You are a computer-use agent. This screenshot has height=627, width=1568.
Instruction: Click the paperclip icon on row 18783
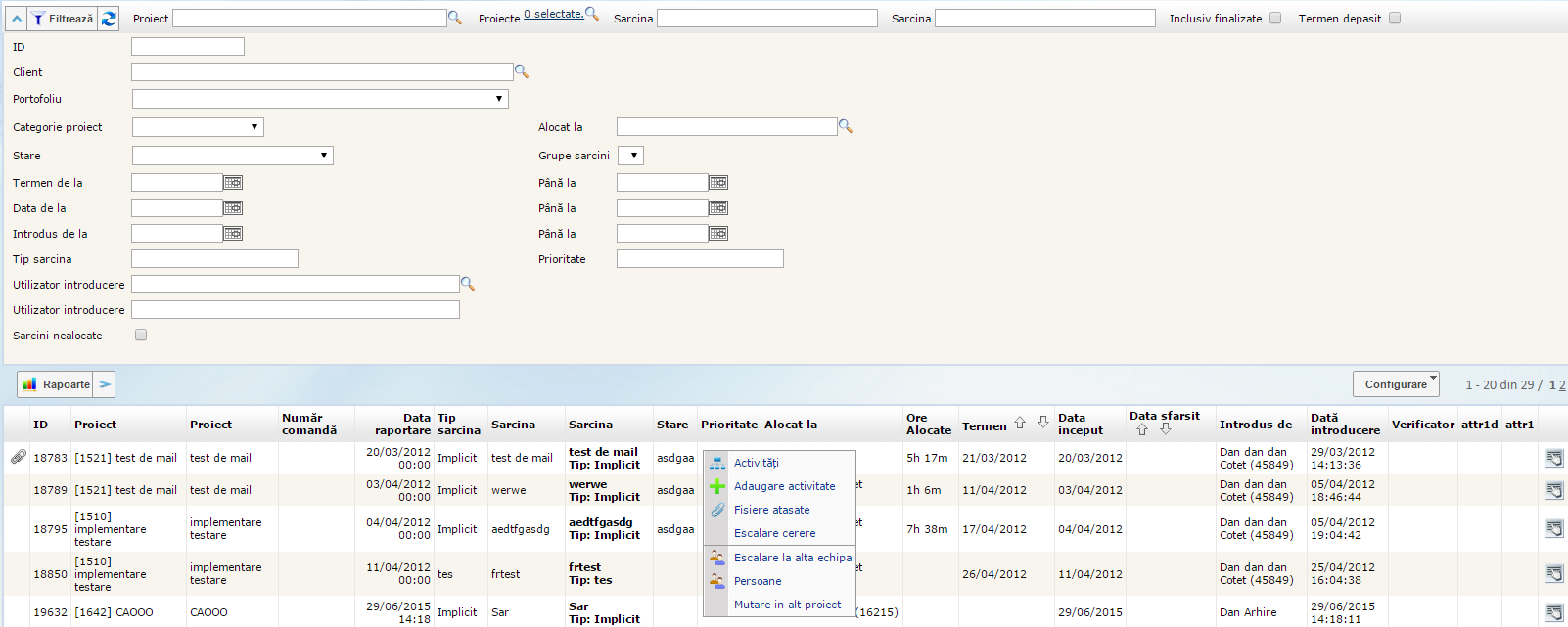coord(19,457)
